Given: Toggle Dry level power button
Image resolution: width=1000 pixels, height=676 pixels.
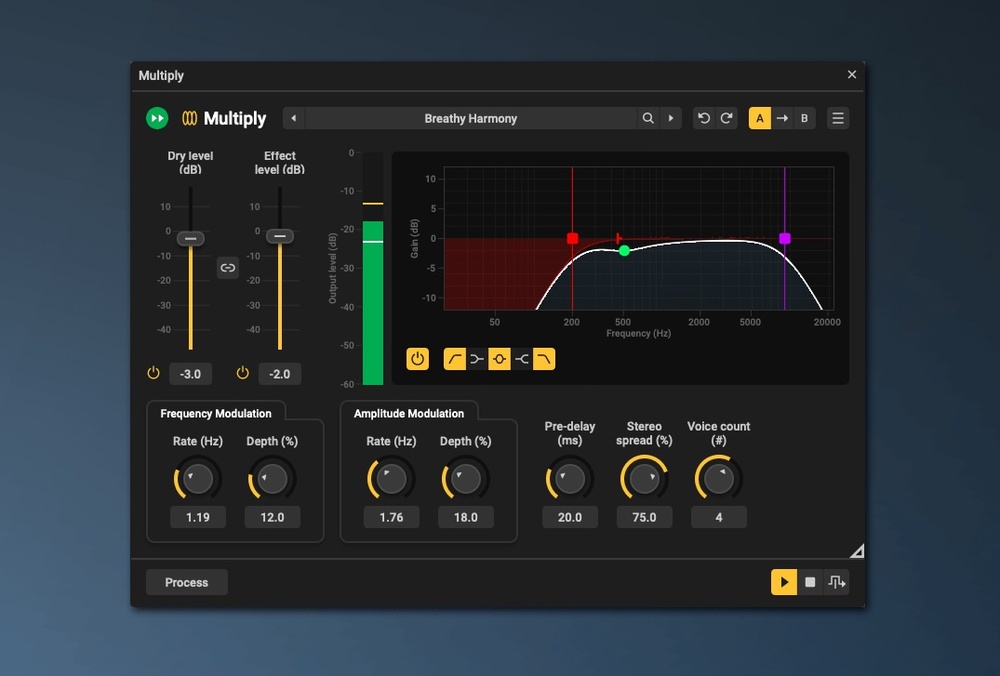Looking at the screenshot, I should (153, 373).
